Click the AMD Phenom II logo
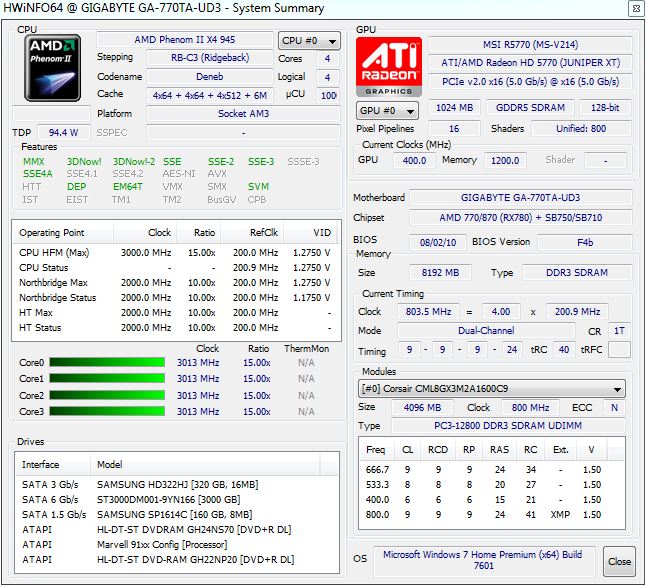This screenshot has width=646, height=586. click(x=52, y=68)
